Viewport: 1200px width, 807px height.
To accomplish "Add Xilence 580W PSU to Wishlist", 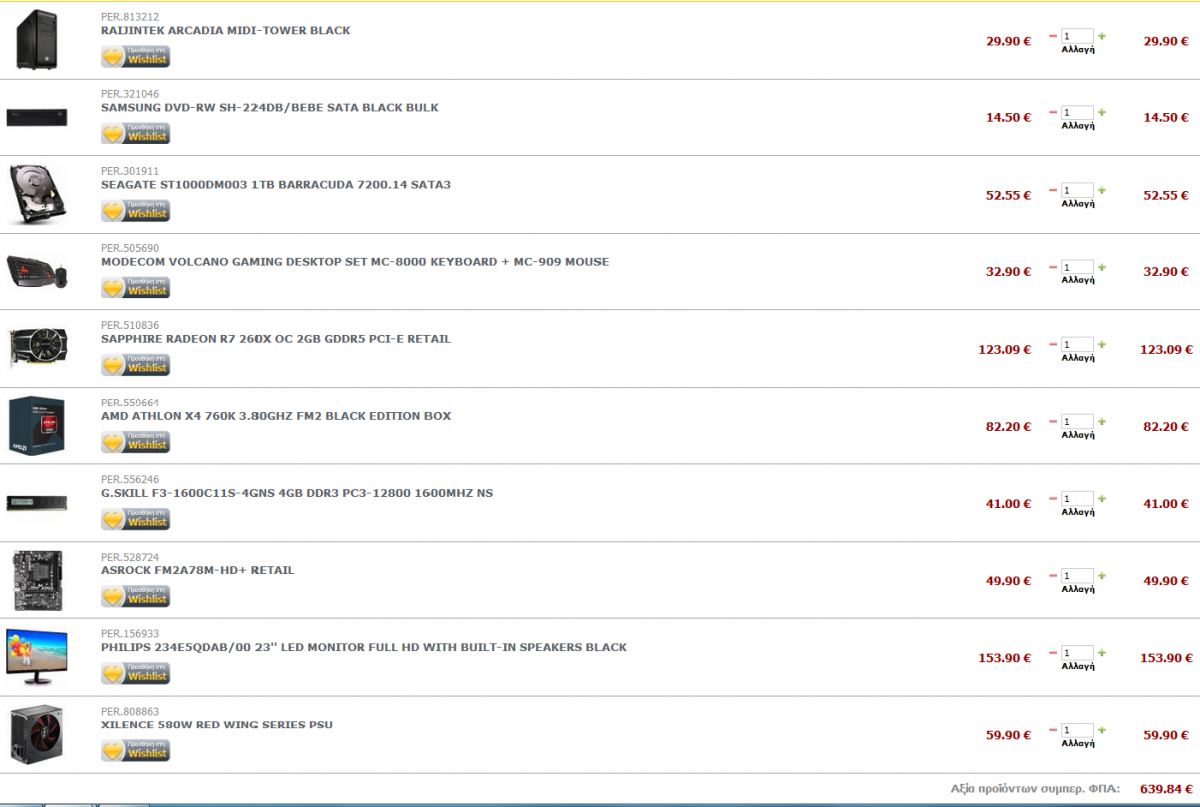I will (136, 751).
